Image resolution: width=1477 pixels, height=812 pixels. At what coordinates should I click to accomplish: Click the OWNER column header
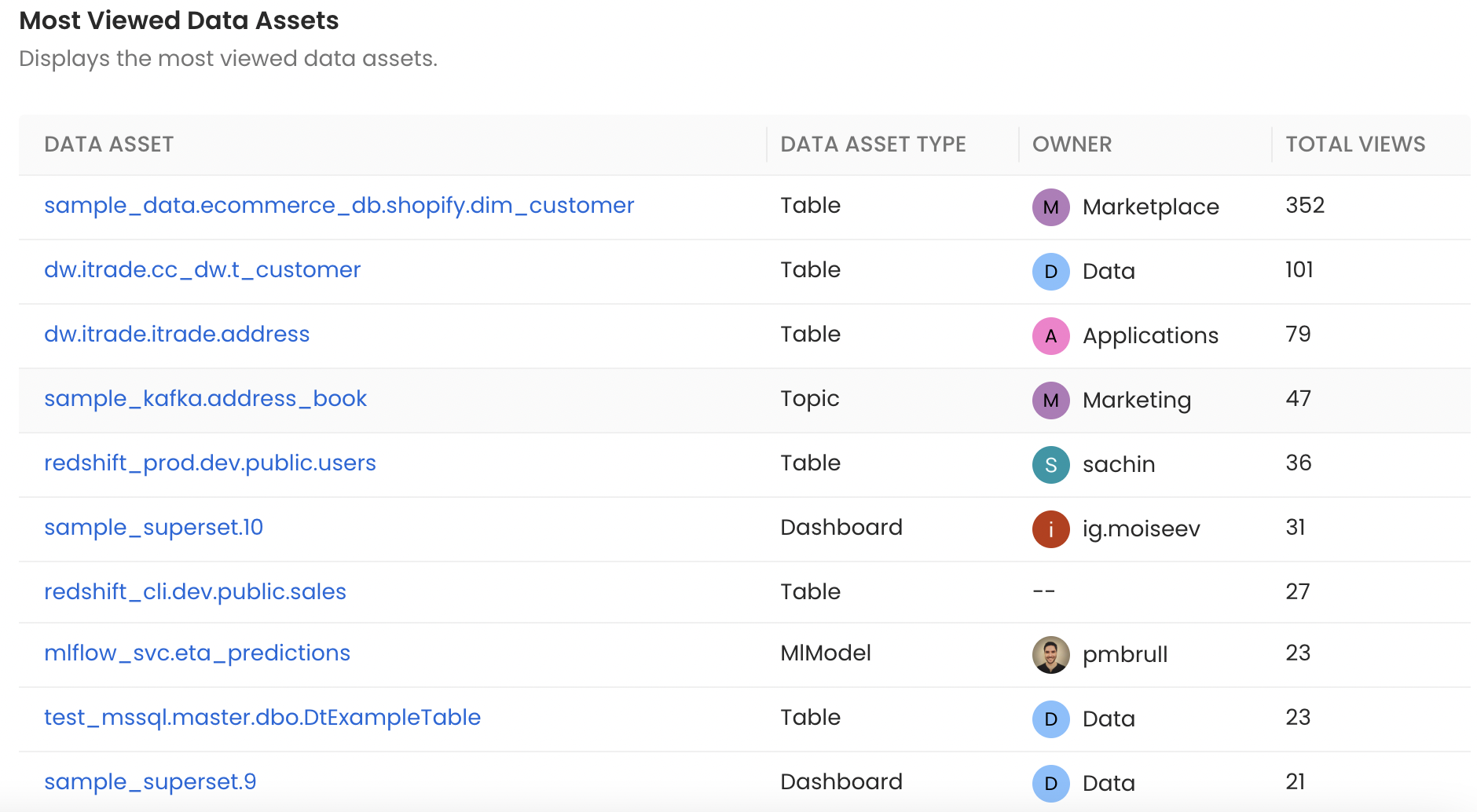1071,144
